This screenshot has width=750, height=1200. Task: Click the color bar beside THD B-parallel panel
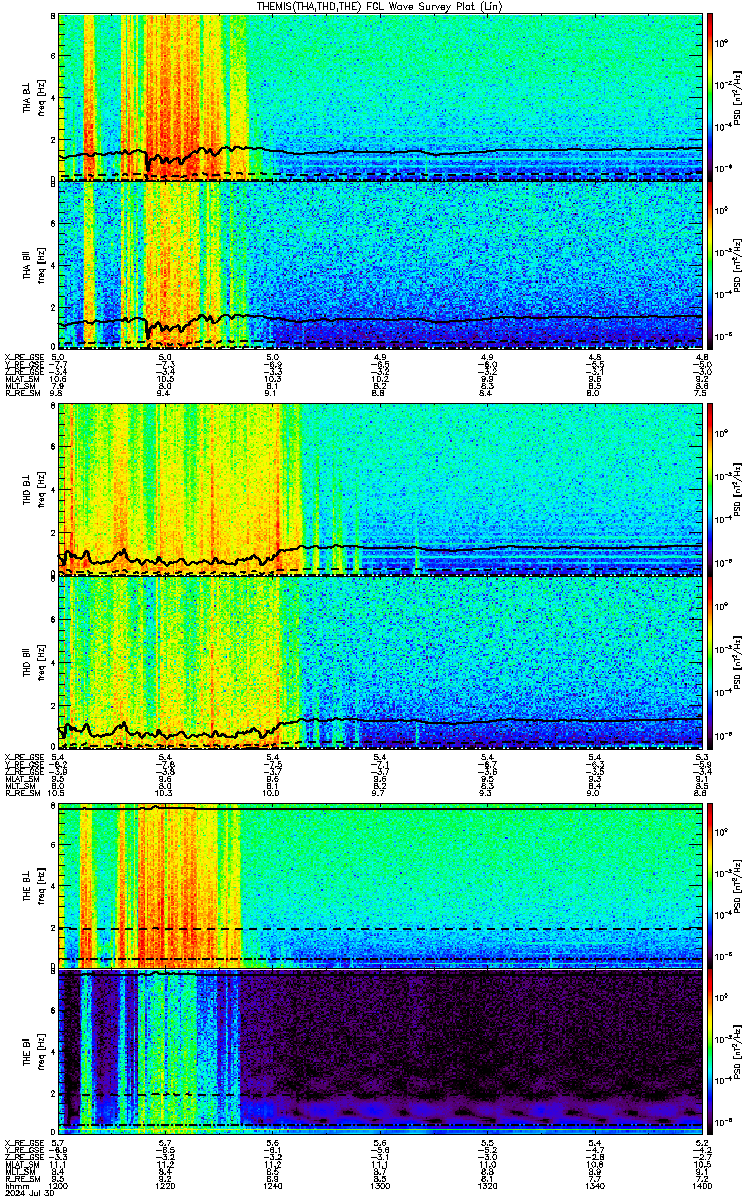pyautogui.click(x=711, y=660)
